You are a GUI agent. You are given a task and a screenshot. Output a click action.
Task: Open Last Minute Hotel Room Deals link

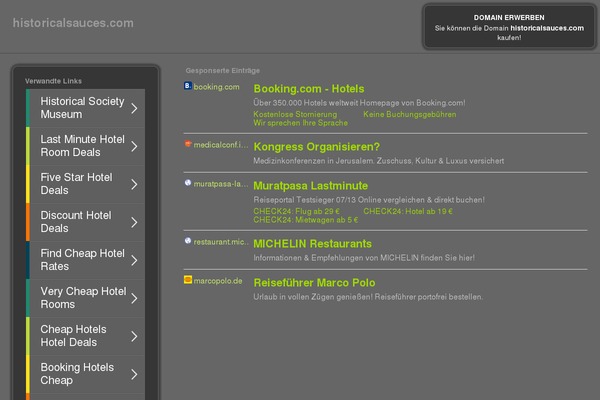[85, 146]
